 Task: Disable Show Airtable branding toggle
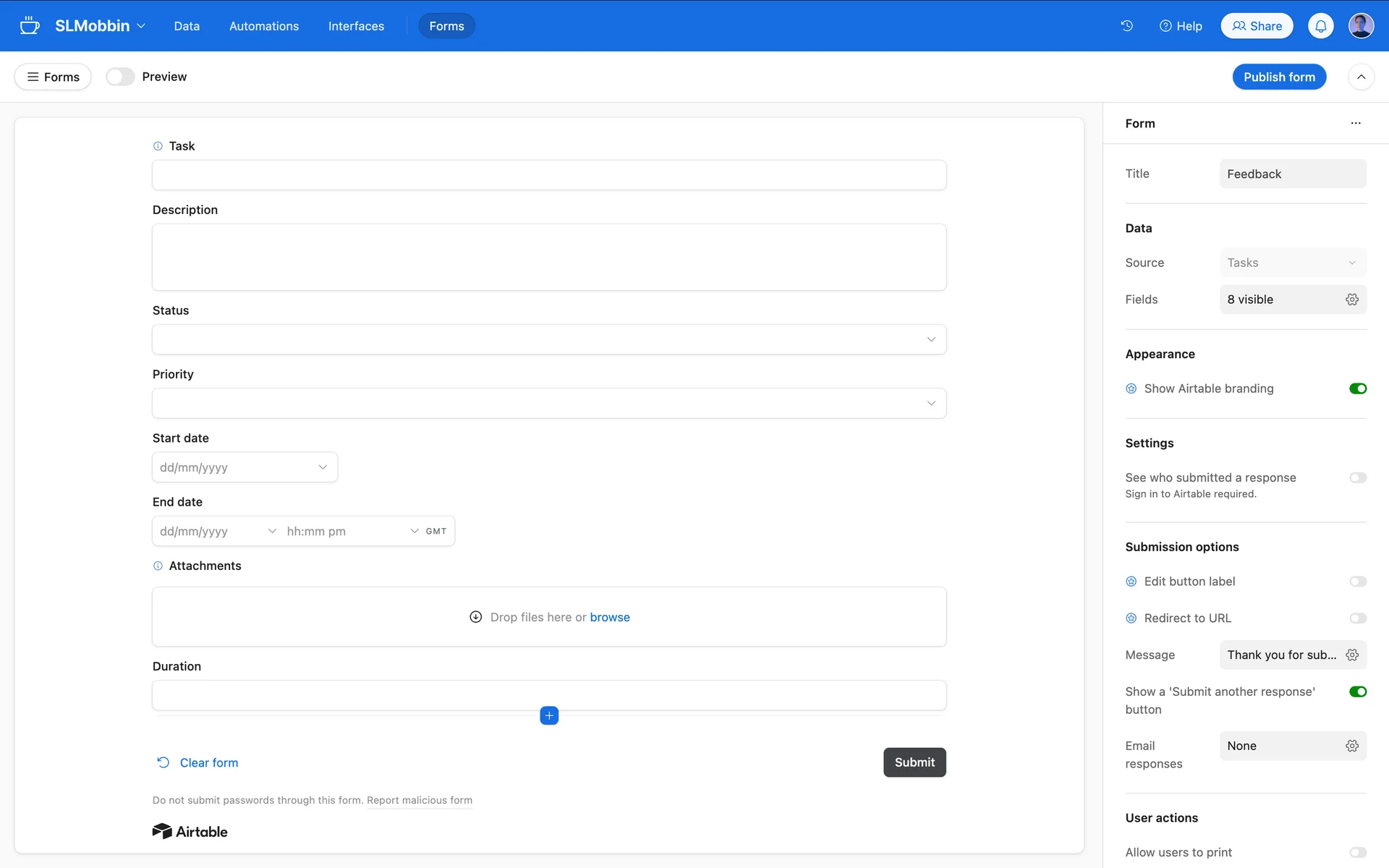pyautogui.click(x=1357, y=388)
